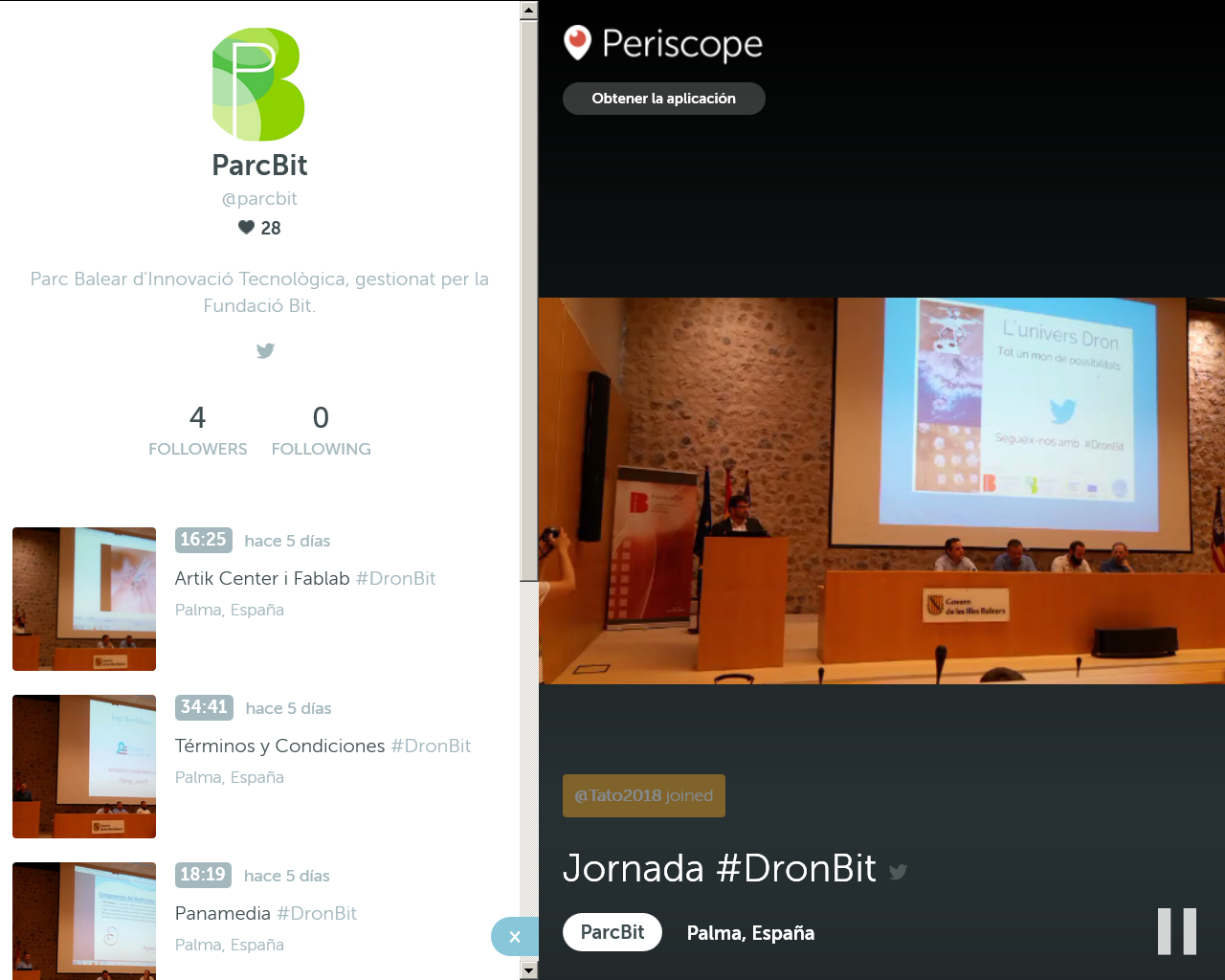This screenshot has height=980, width=1225.
Task: Click the live video frame
Action: point(881,491)
